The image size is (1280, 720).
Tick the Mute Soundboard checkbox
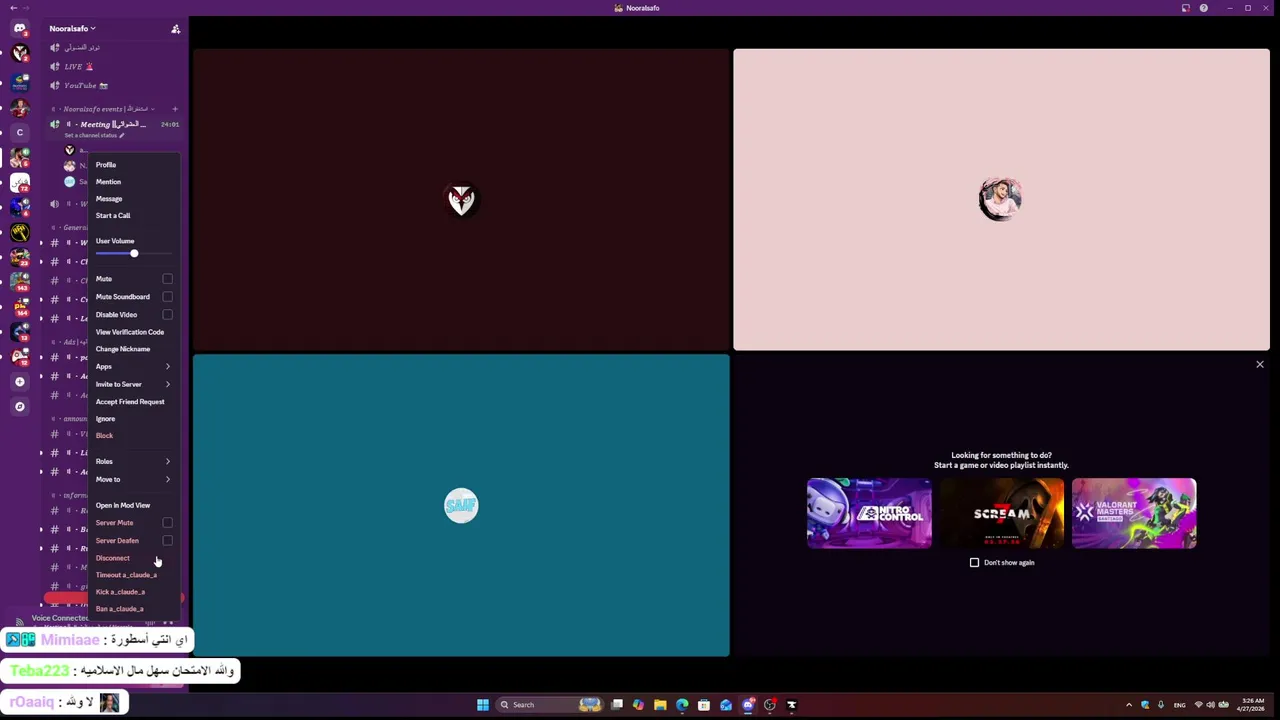(x=167, y=297)
